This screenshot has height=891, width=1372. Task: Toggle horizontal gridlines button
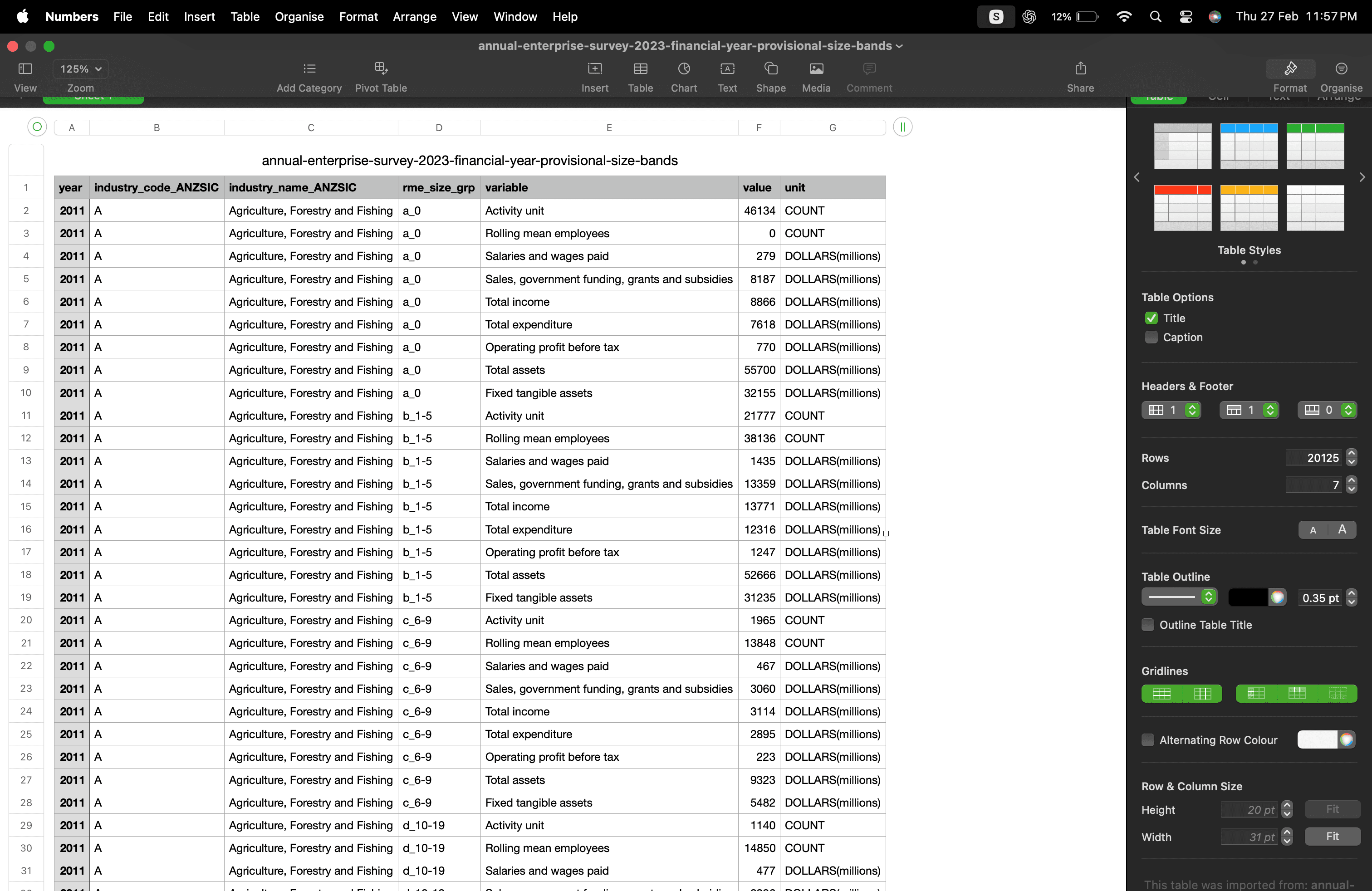(x=1161, y=693)
